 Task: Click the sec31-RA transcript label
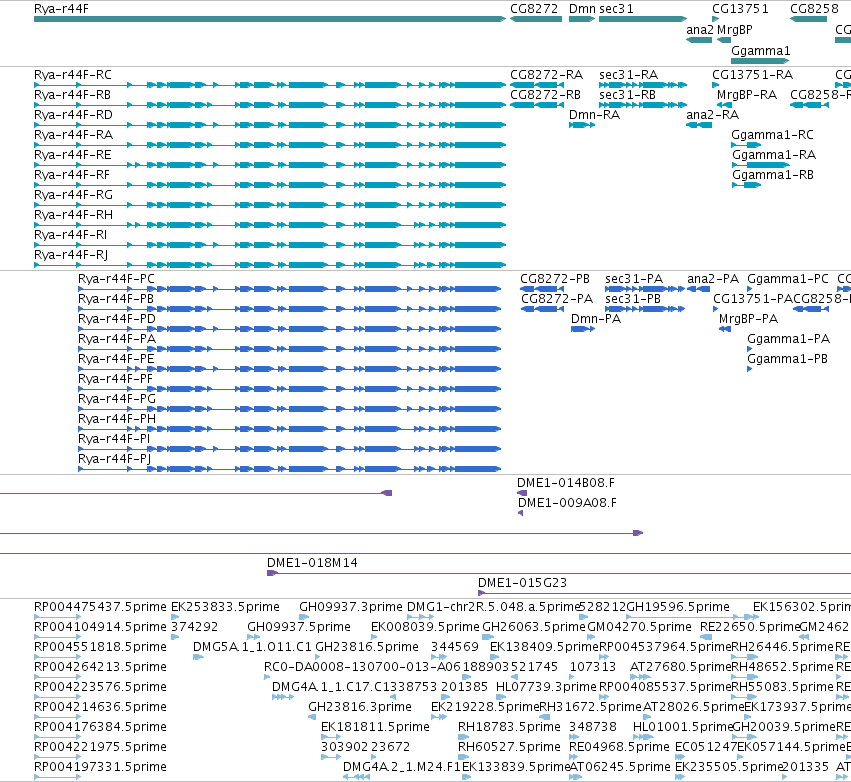[628, 75]
